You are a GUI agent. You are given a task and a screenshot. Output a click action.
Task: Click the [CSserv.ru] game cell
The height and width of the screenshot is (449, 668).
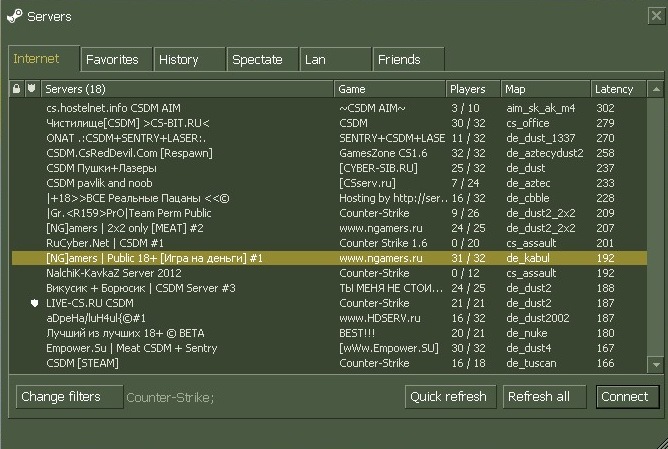click(367, 183)
